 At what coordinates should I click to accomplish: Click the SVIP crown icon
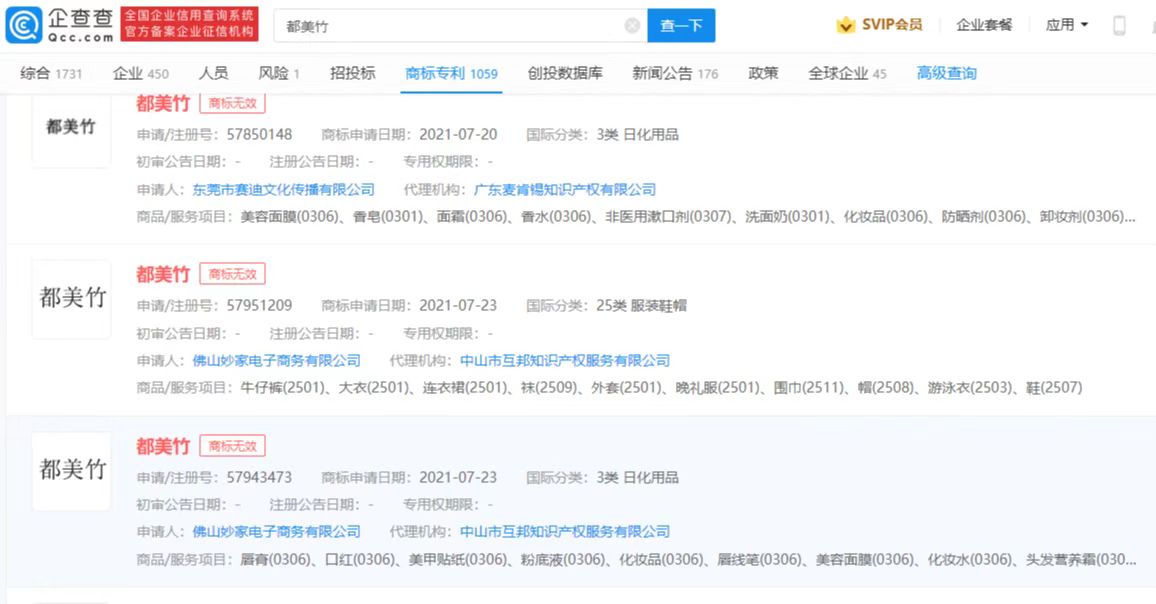tap(846, 25)
